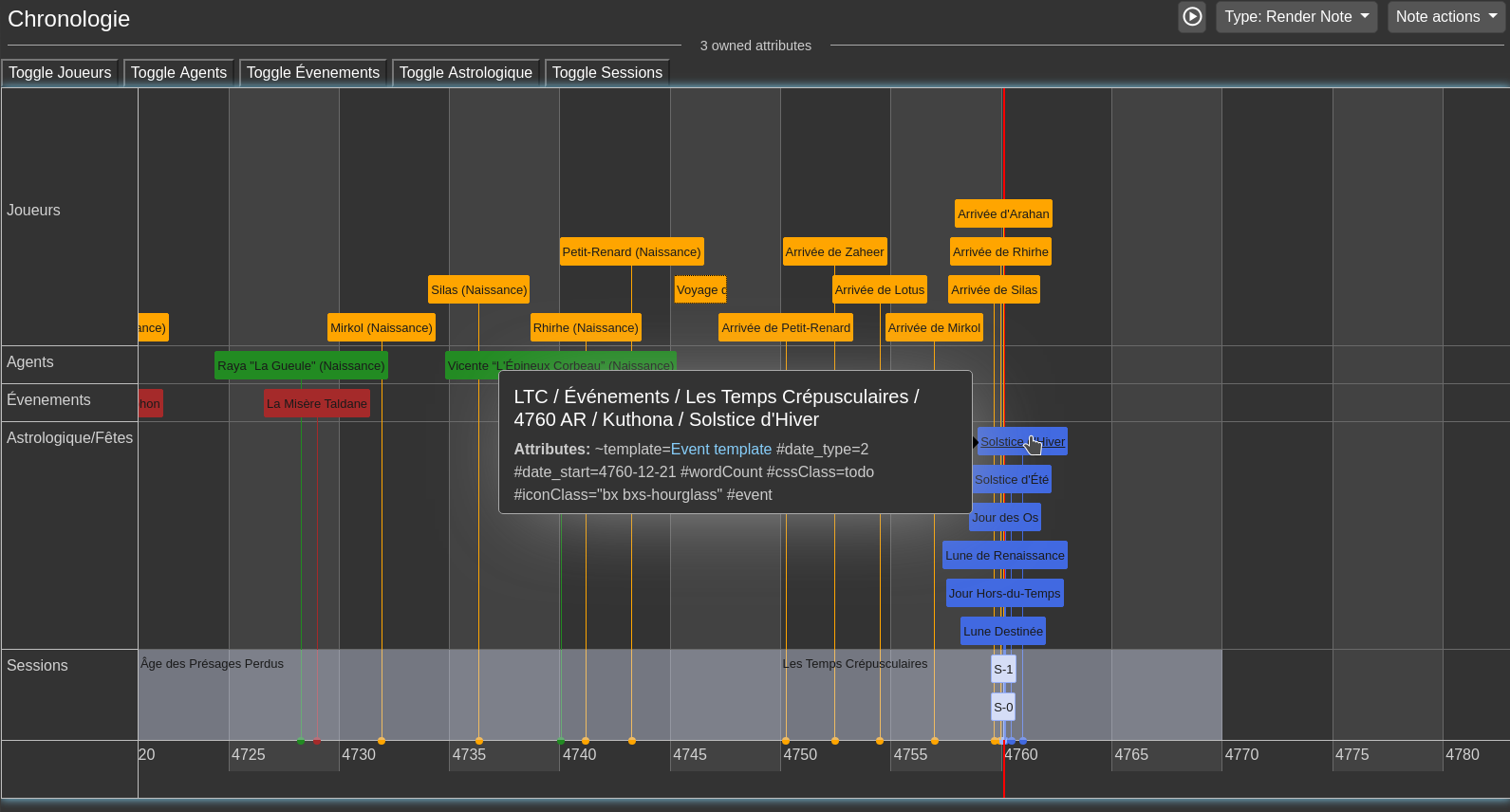Select the Arrivée d'Arahan timeline event
Screen dimensions: 1510x812
click(x=1002, y=214)
